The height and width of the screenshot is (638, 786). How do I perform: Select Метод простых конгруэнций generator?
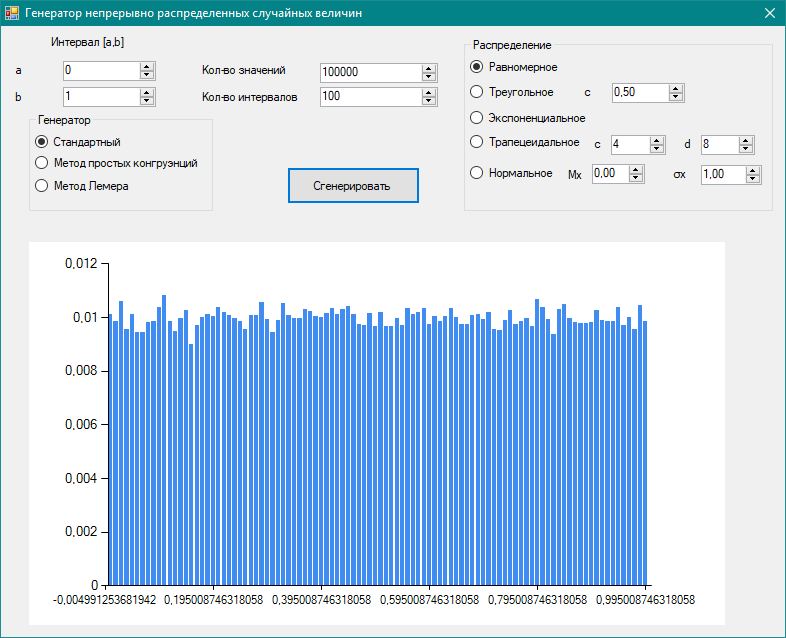coord(116,163)
